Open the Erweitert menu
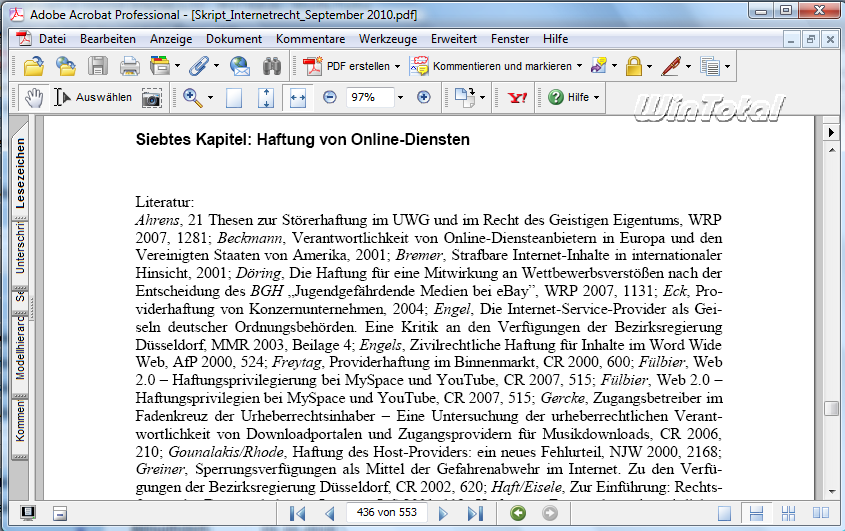Image resolution: width=845 pixels, height=531 pixels. point(454,39)
